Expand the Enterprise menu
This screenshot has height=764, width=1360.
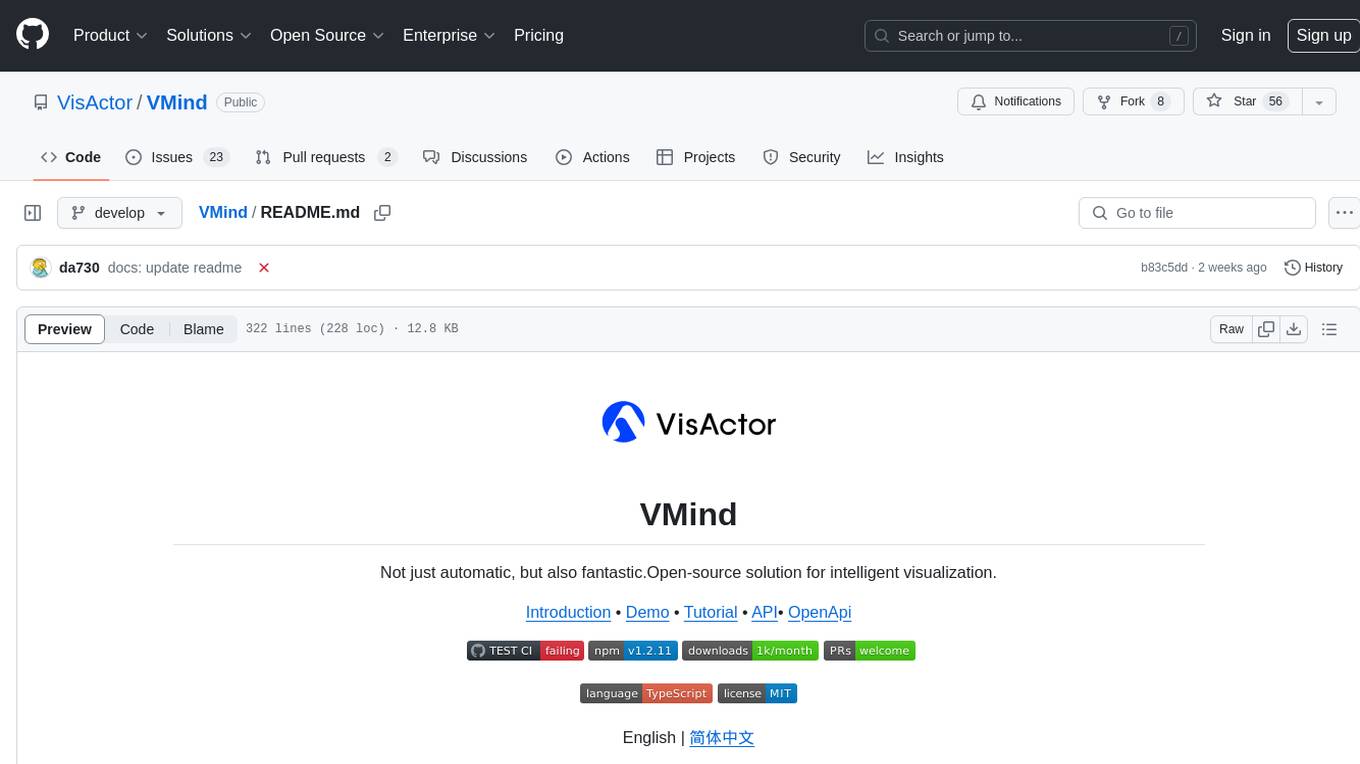click(449, 35)
